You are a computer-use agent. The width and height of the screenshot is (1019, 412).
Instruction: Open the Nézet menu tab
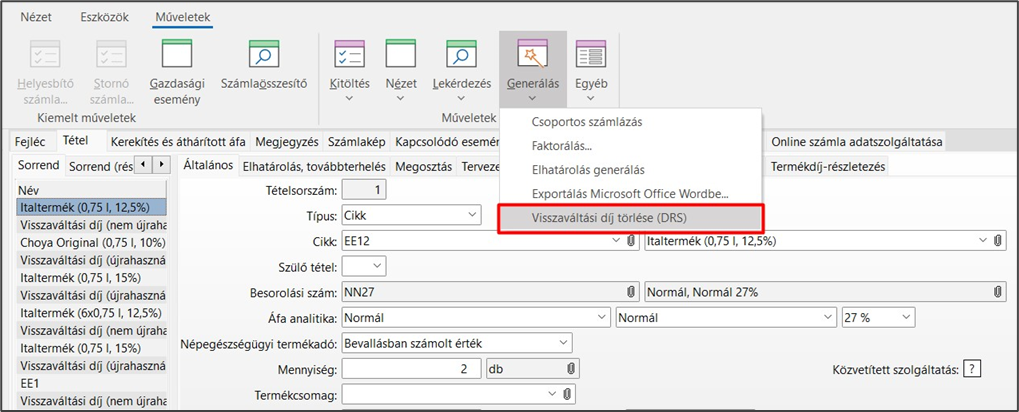pos(36,17)
